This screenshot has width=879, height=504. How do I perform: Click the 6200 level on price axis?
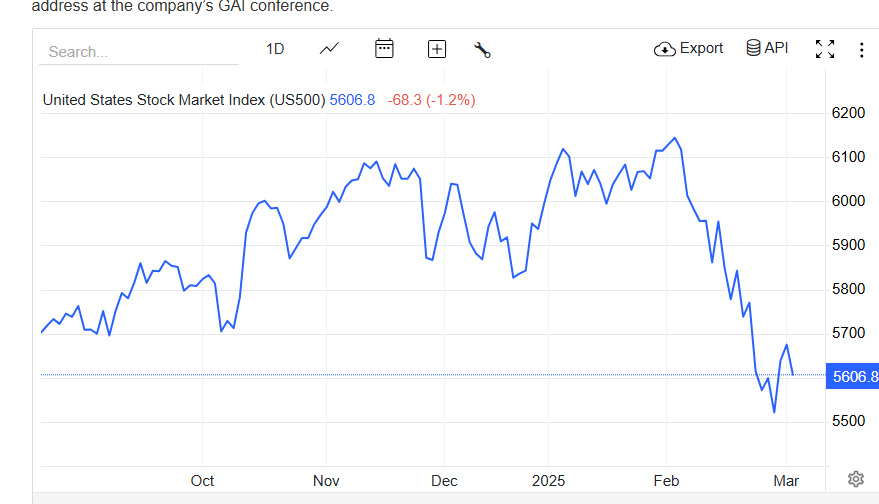[x=848, y=113]
